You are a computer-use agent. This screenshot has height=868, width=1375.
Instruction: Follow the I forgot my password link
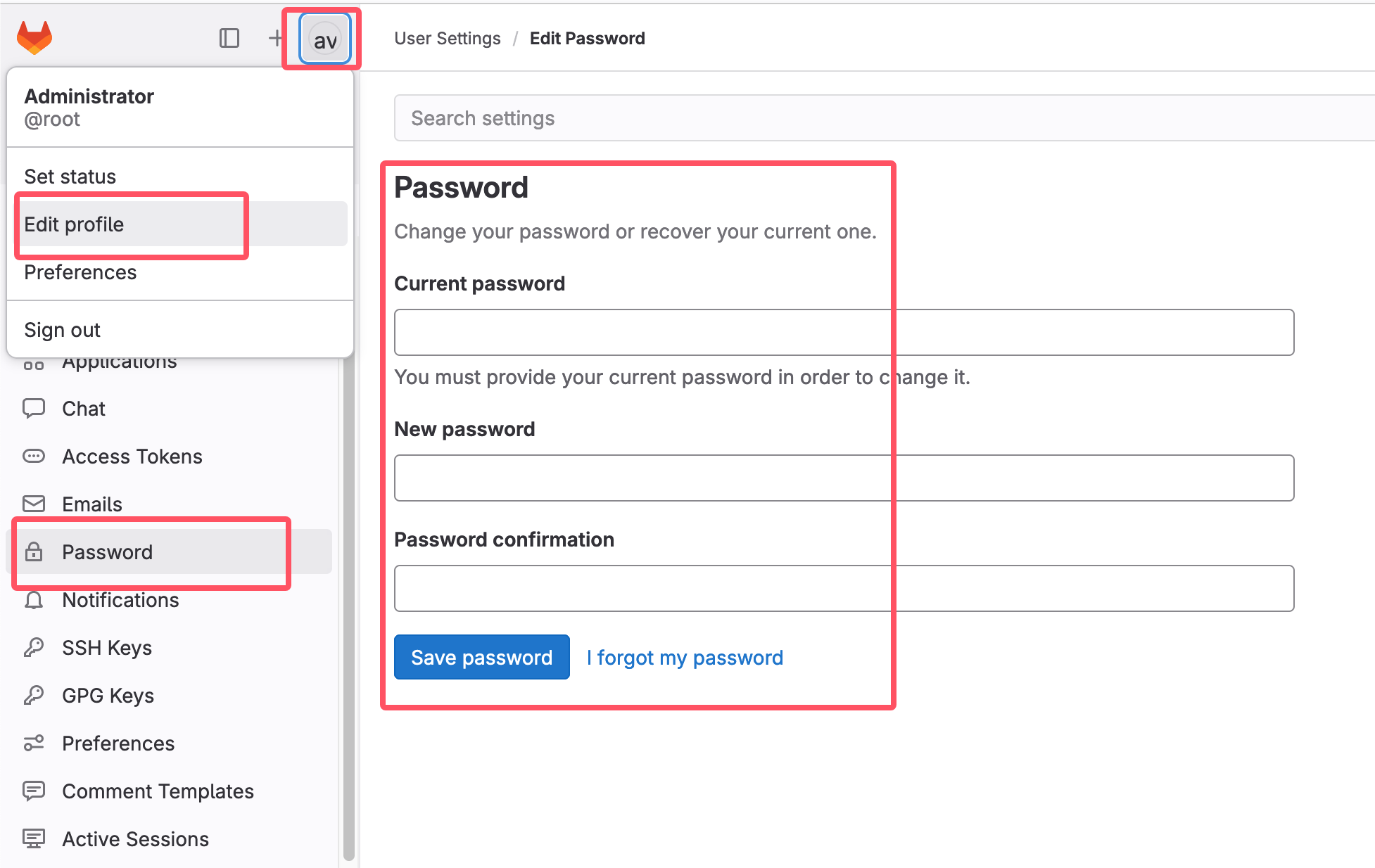[685, 658]
